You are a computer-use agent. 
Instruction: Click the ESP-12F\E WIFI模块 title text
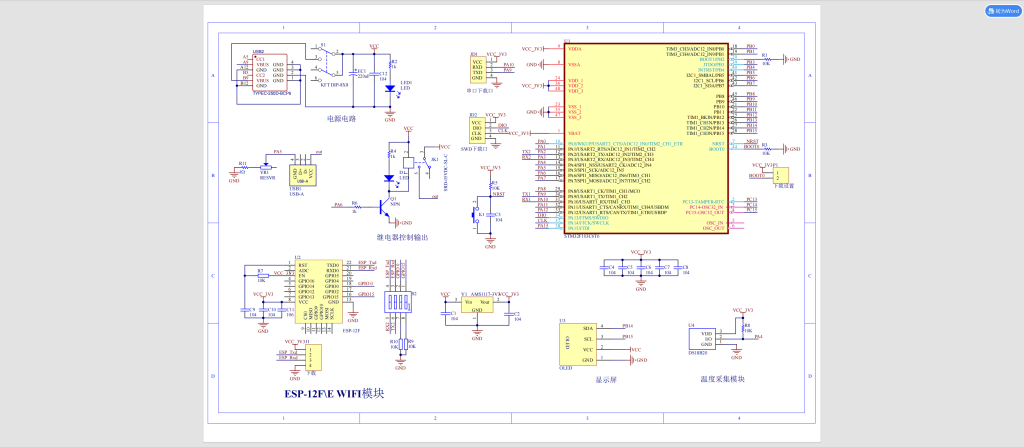point(333,394)
